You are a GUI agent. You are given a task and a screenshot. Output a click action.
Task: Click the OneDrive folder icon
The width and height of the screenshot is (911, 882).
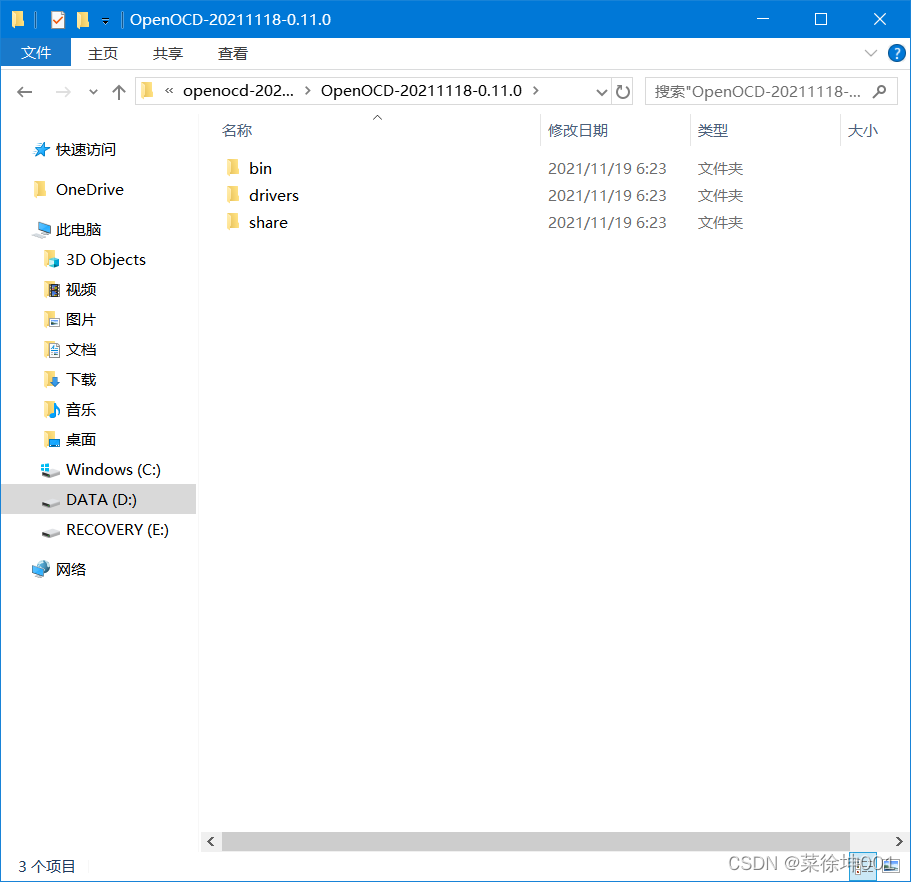point(40,189)
